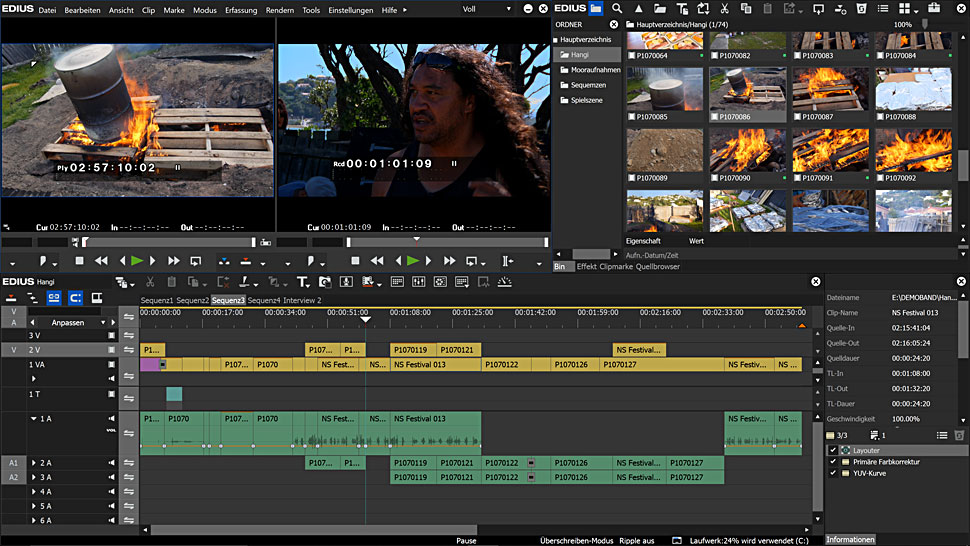Open the bin toolbox icon
The image size is (970, 546).
[x=933, y=9]
